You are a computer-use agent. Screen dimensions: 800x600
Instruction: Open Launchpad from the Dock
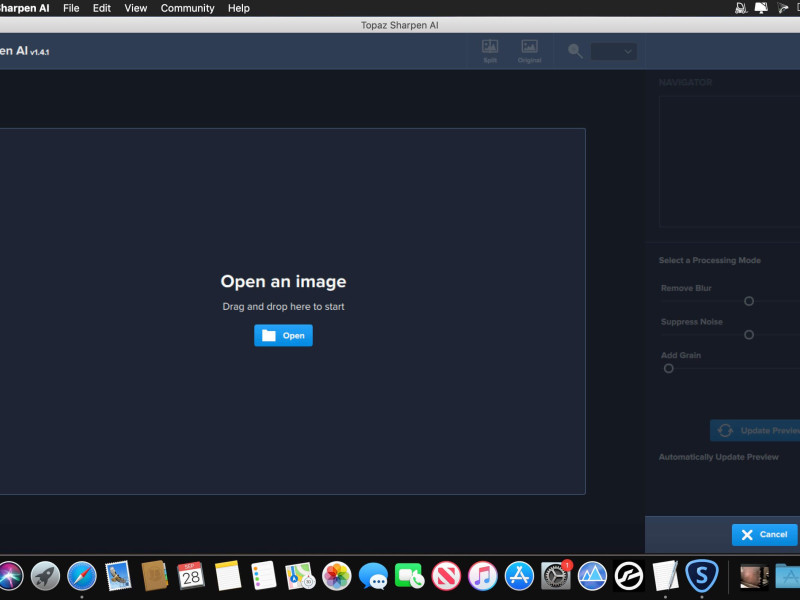tap(45, 576)
